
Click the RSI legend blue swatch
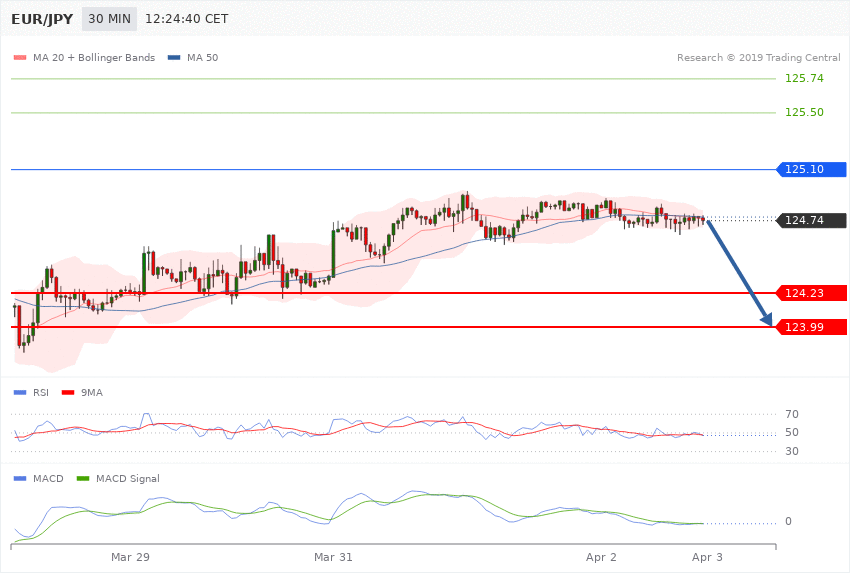click(x=20, y=392)
